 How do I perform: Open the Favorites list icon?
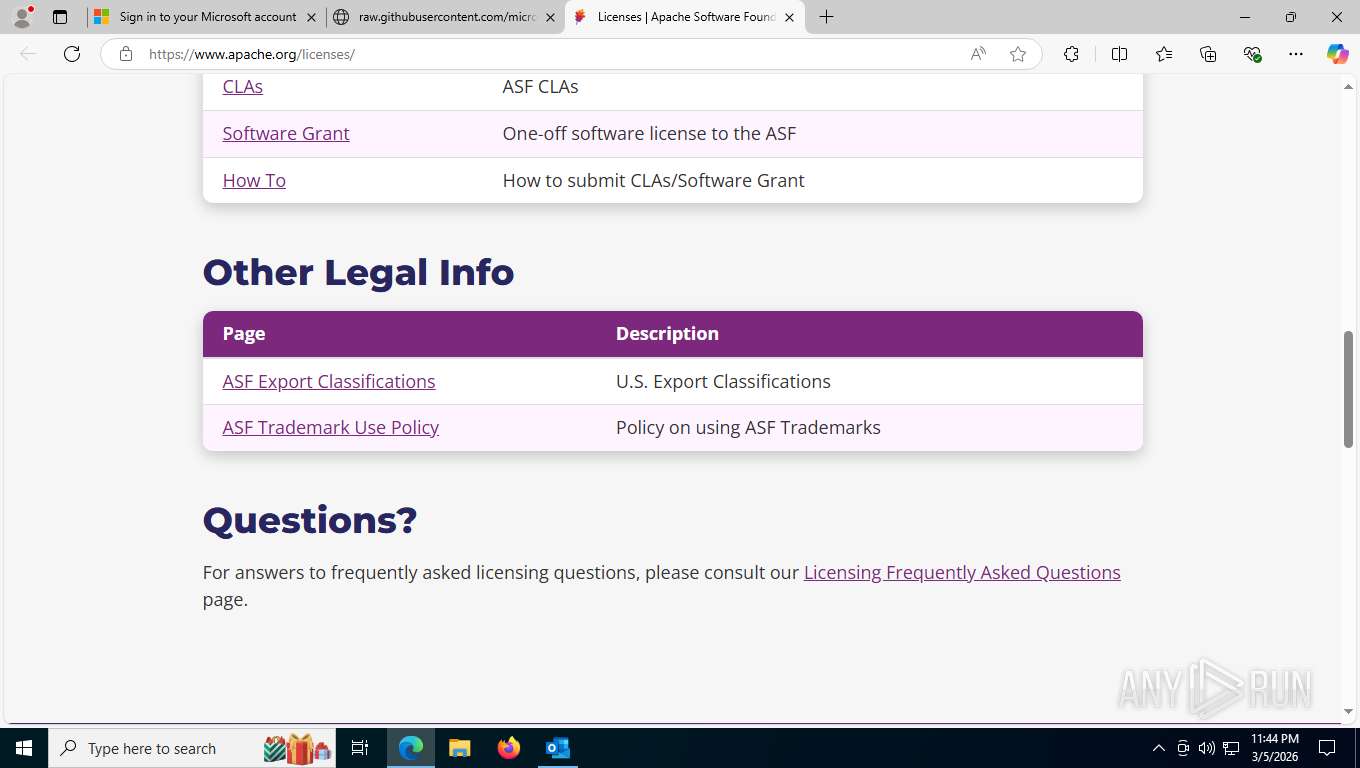pyautogui.click(x=1164, y=54)
